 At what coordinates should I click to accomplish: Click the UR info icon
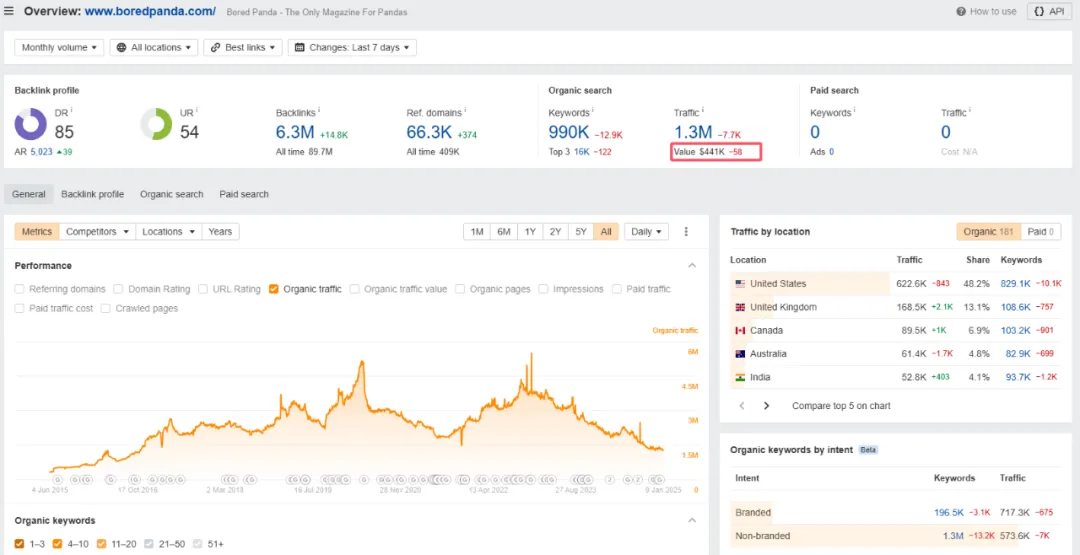click(x=197, y=109)
